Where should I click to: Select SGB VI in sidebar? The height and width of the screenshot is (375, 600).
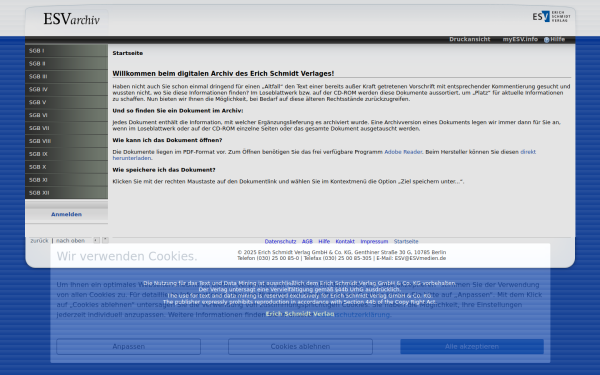(67, 115)
